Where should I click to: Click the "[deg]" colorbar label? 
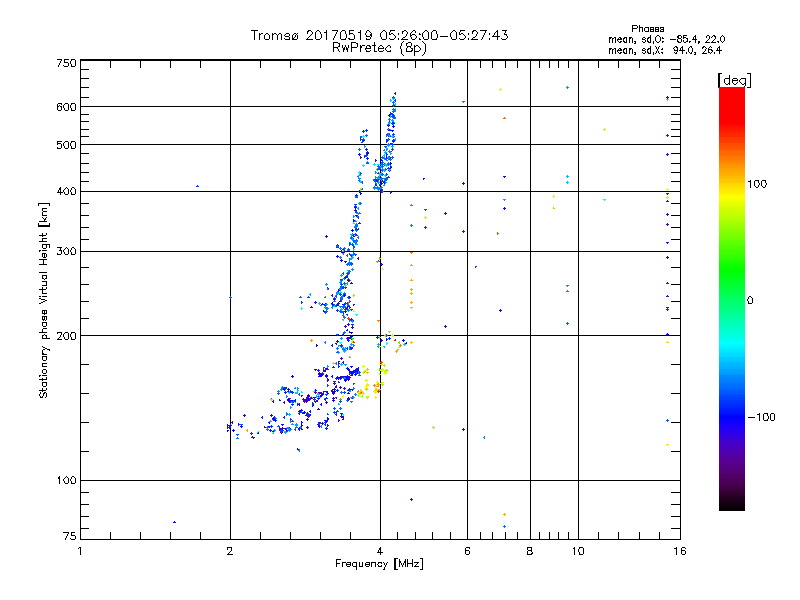click(x=734, y=80)
